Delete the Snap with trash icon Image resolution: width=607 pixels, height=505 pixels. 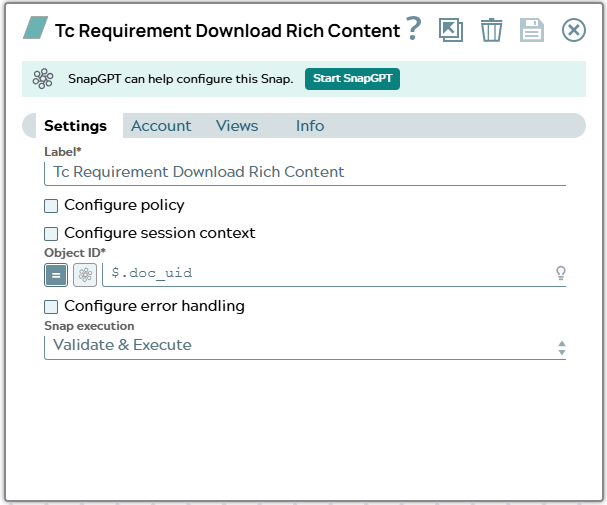pos(491,30)
